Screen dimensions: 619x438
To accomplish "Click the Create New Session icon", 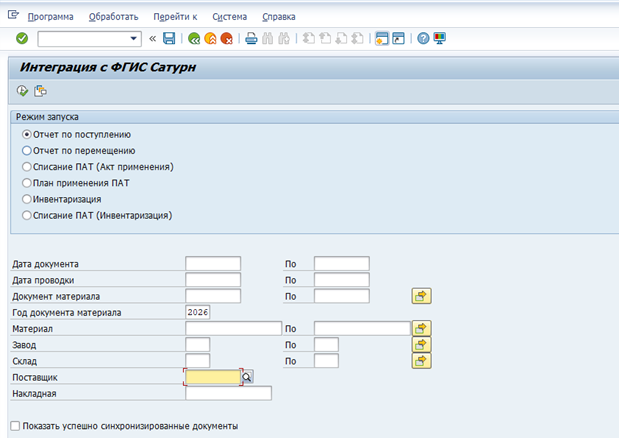I will coord(382,38).
